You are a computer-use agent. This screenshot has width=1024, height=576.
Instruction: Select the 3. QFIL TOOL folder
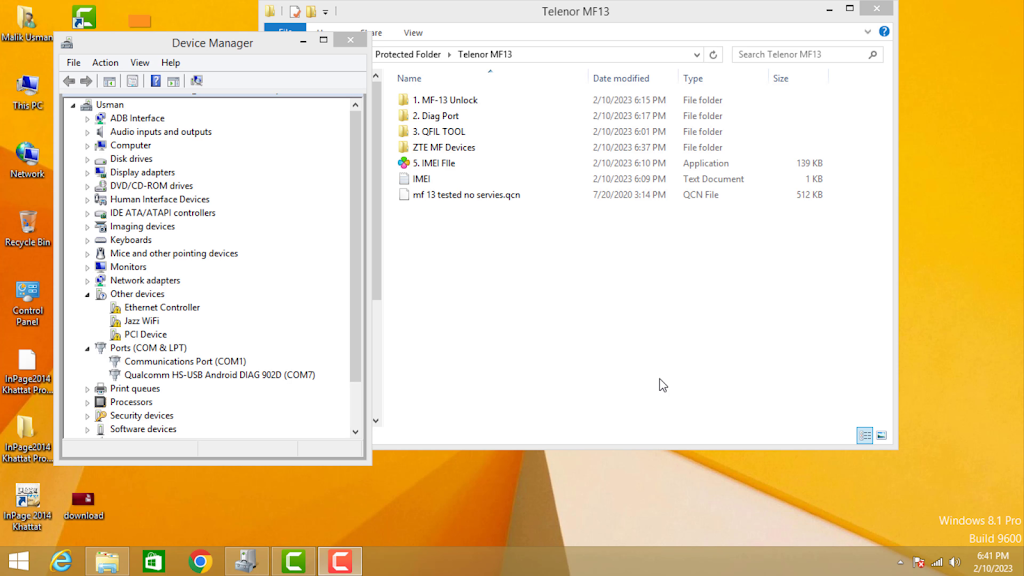pos(439,131)
